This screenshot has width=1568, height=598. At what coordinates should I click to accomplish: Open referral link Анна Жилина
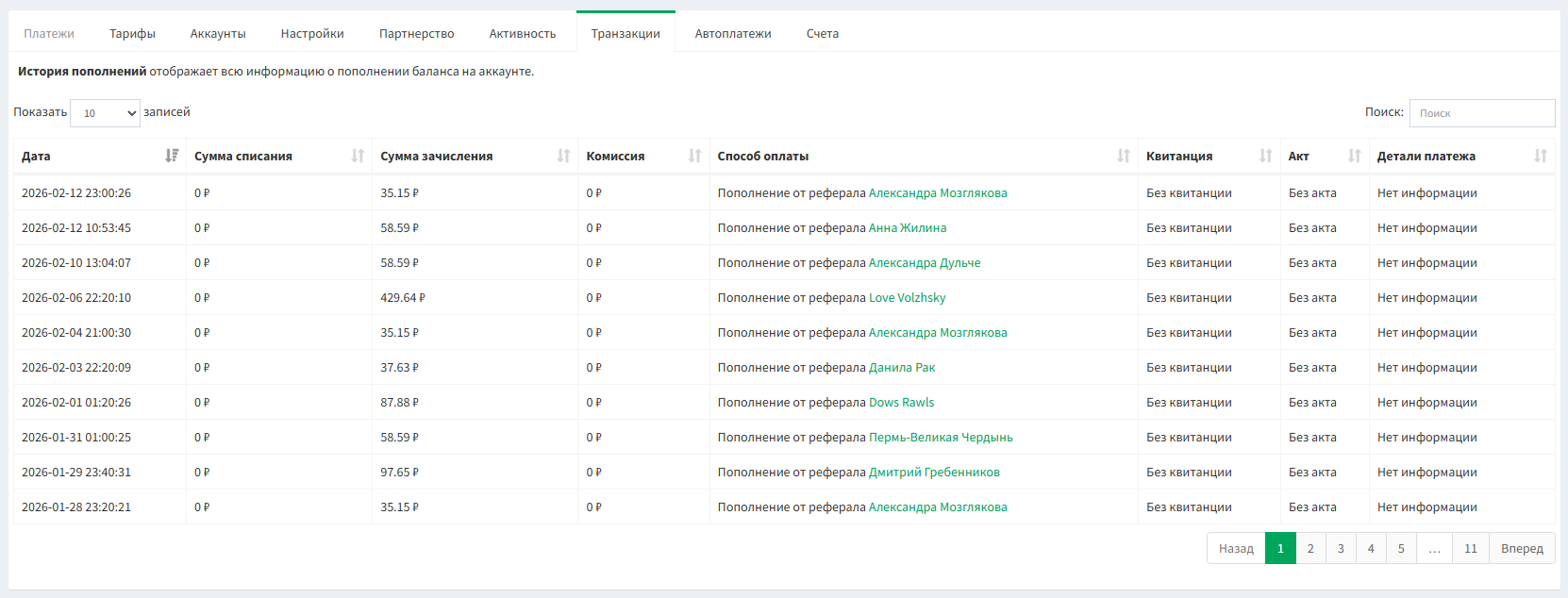pos(907,228)
